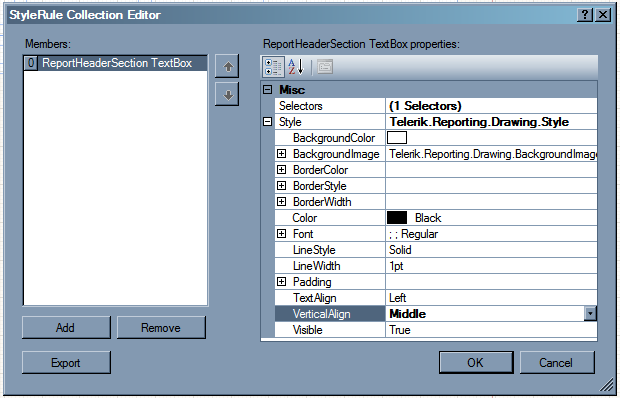Image resolution: width=620 pixels, height=398 pixels.
Task: Select the Selectors property row
Action: [436, 106]
